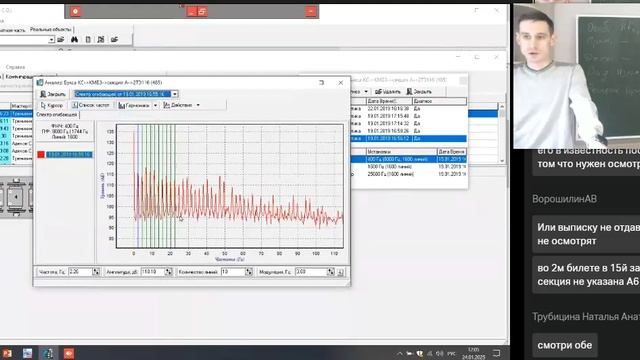Show hidden system tray icons chevron
This screenshot has width=640, height=360.
pos(400,353)
